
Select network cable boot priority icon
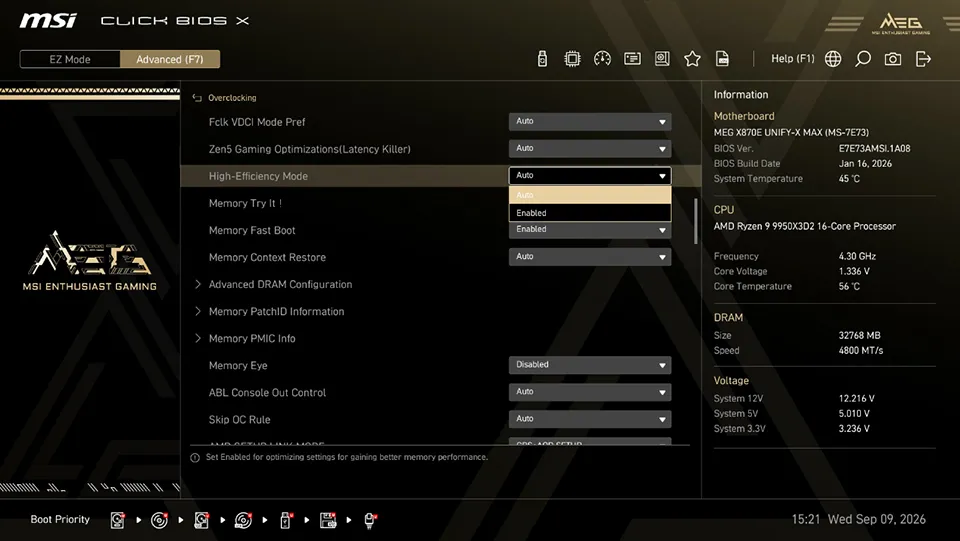[x=370, y=520]
